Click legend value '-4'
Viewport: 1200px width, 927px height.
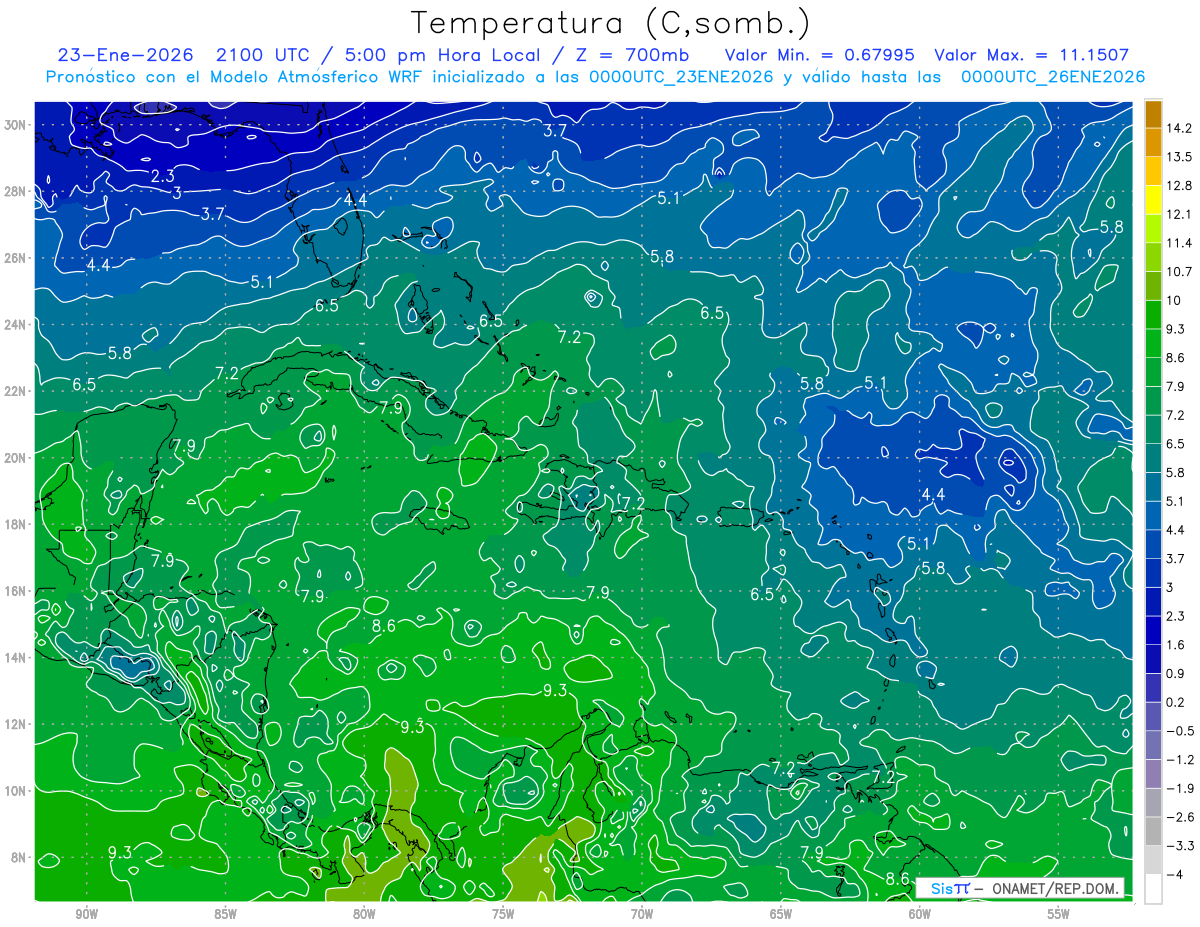pos(1175,875)
